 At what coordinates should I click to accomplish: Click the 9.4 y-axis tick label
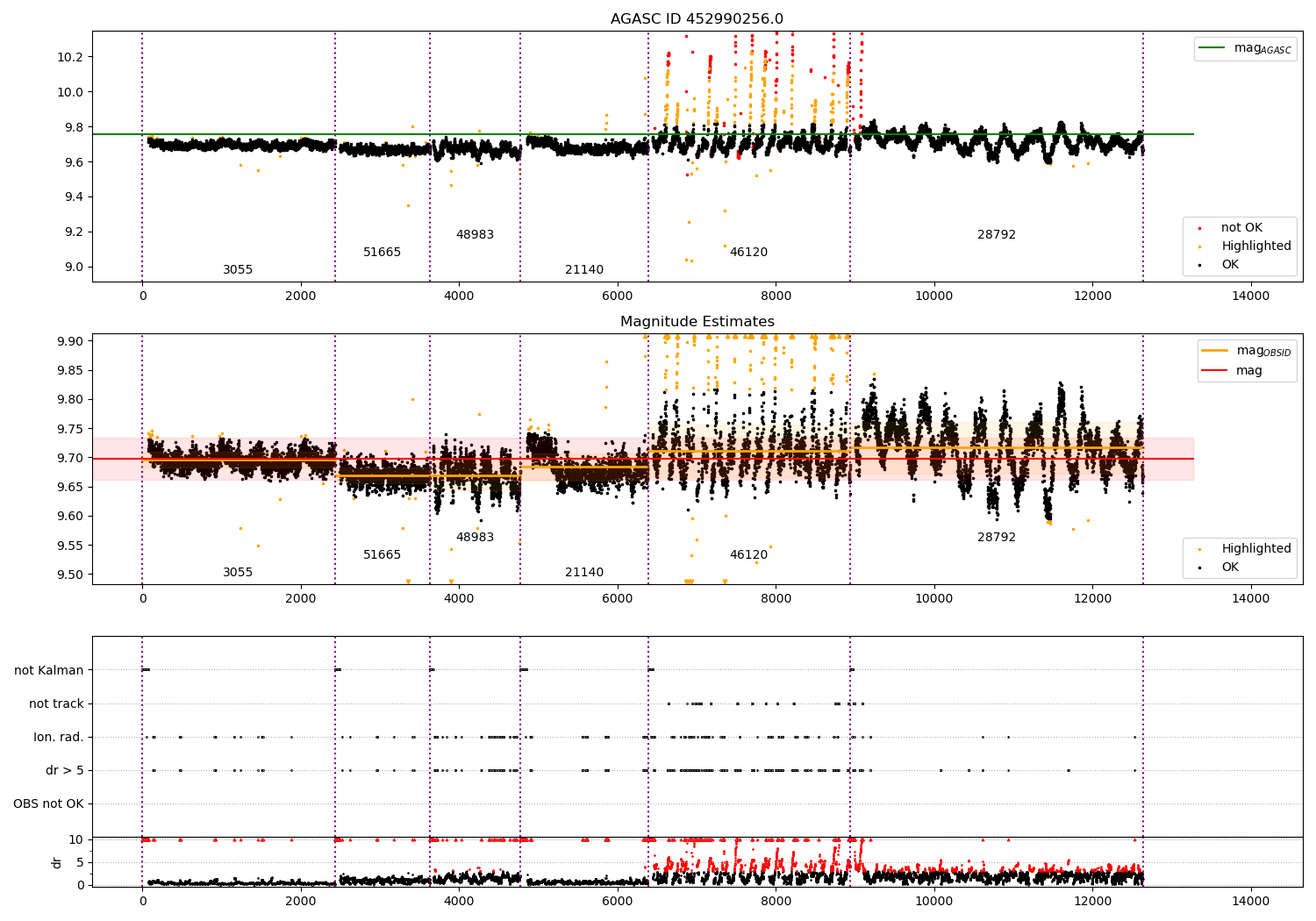74,197
